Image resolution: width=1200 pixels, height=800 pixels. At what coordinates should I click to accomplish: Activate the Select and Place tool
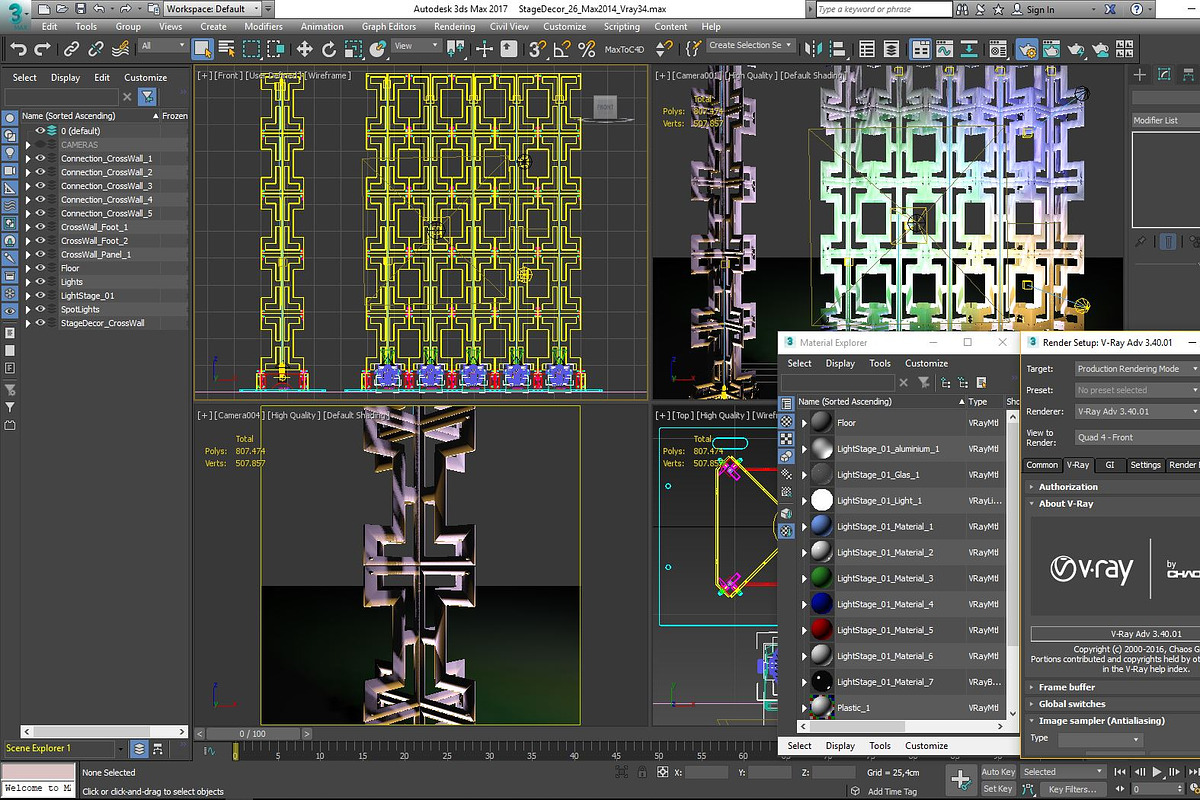(377, 48)
